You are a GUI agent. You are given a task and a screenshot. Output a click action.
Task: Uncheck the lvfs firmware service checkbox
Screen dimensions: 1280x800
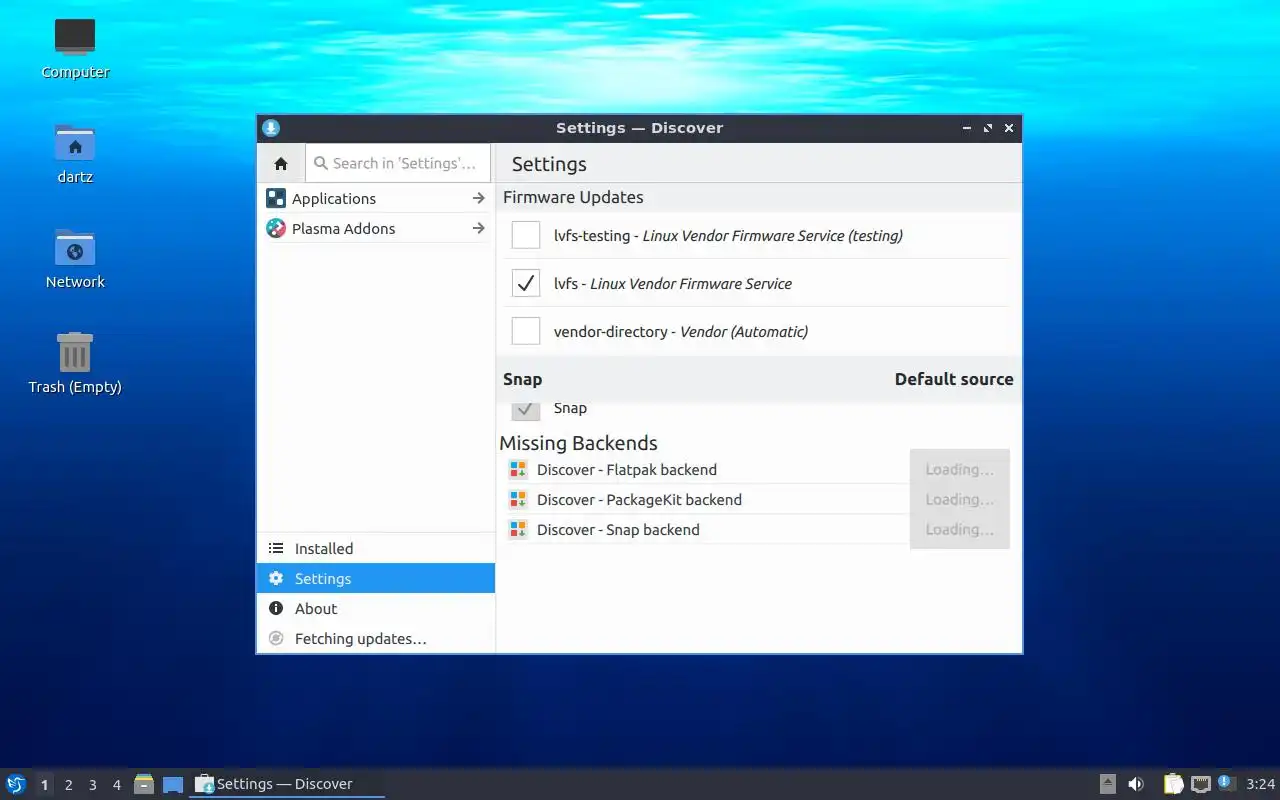[x=526, y=283]
